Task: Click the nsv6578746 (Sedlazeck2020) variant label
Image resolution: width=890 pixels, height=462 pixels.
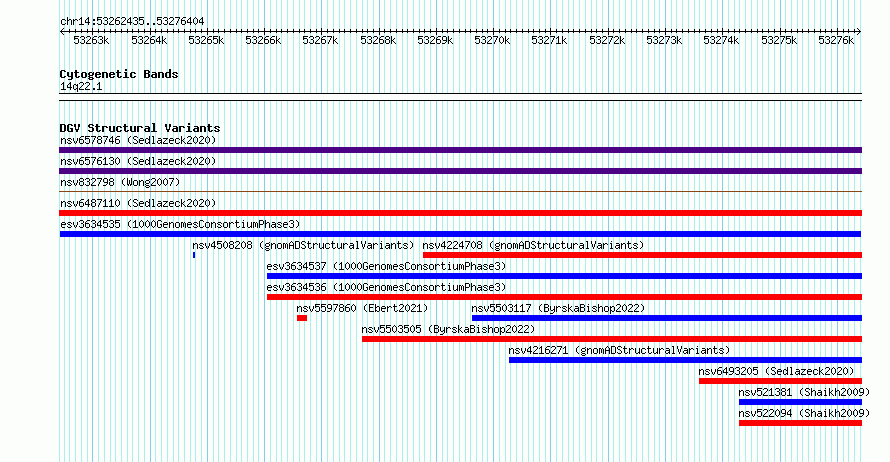Action: (x=138, y=140)
